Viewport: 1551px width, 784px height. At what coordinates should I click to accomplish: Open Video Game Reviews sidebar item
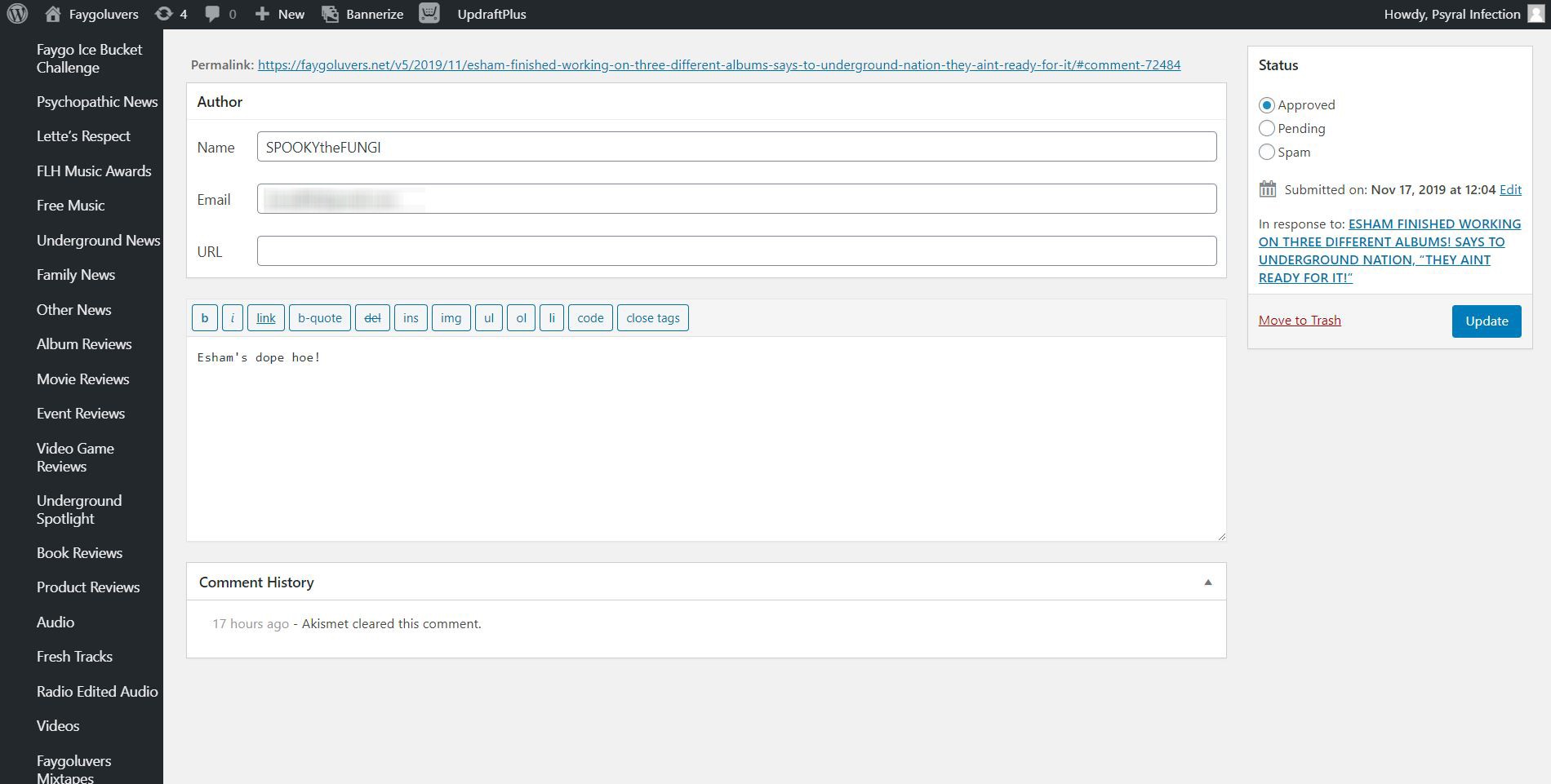75,458
